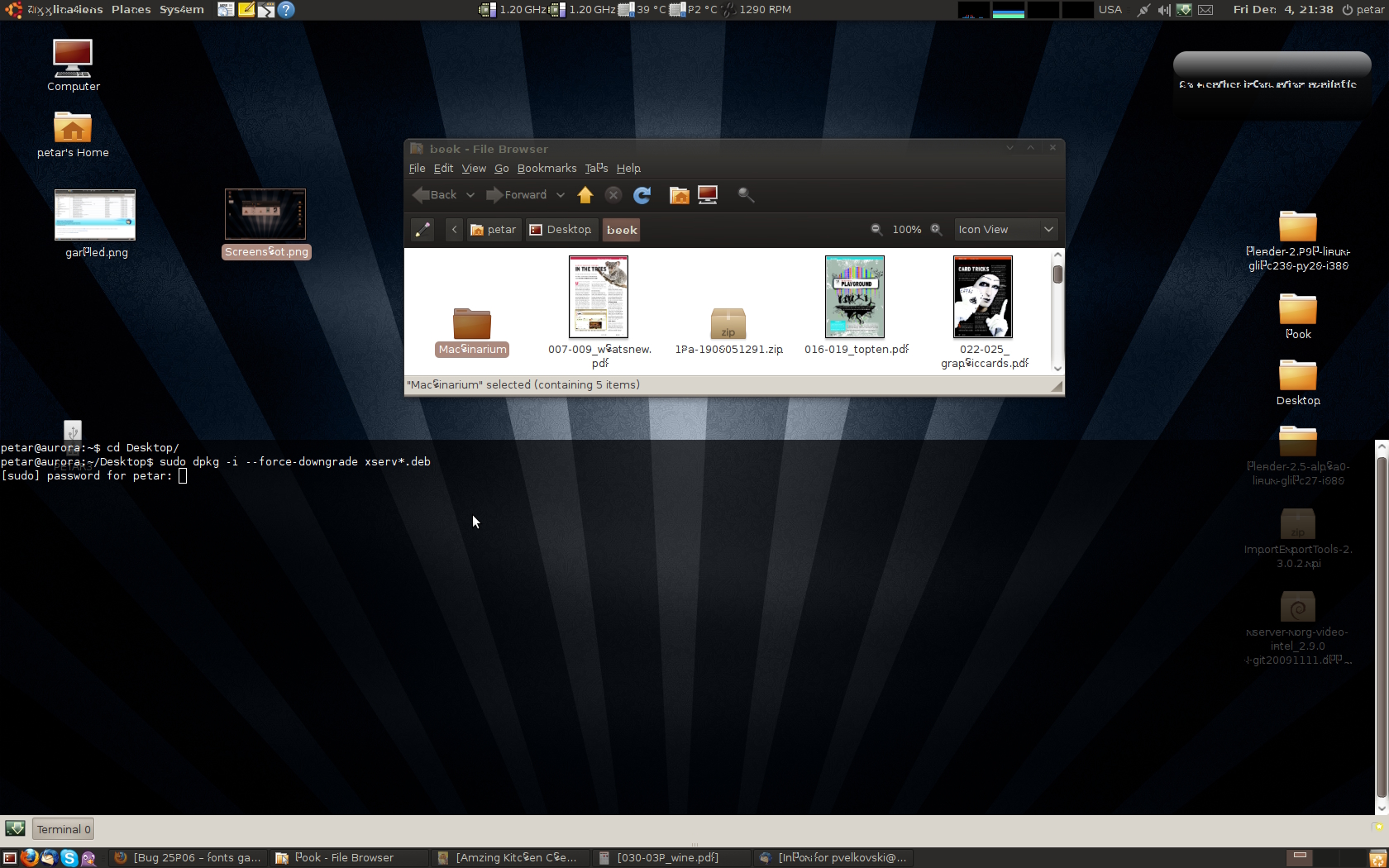Reload the current folder
1389x868 pixels.
[642, 195]
